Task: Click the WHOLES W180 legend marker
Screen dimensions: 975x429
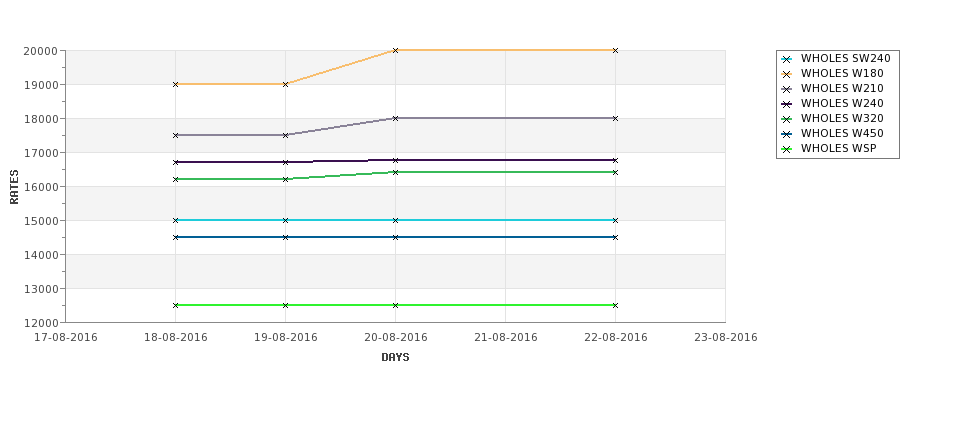Action: pos(787,74)
